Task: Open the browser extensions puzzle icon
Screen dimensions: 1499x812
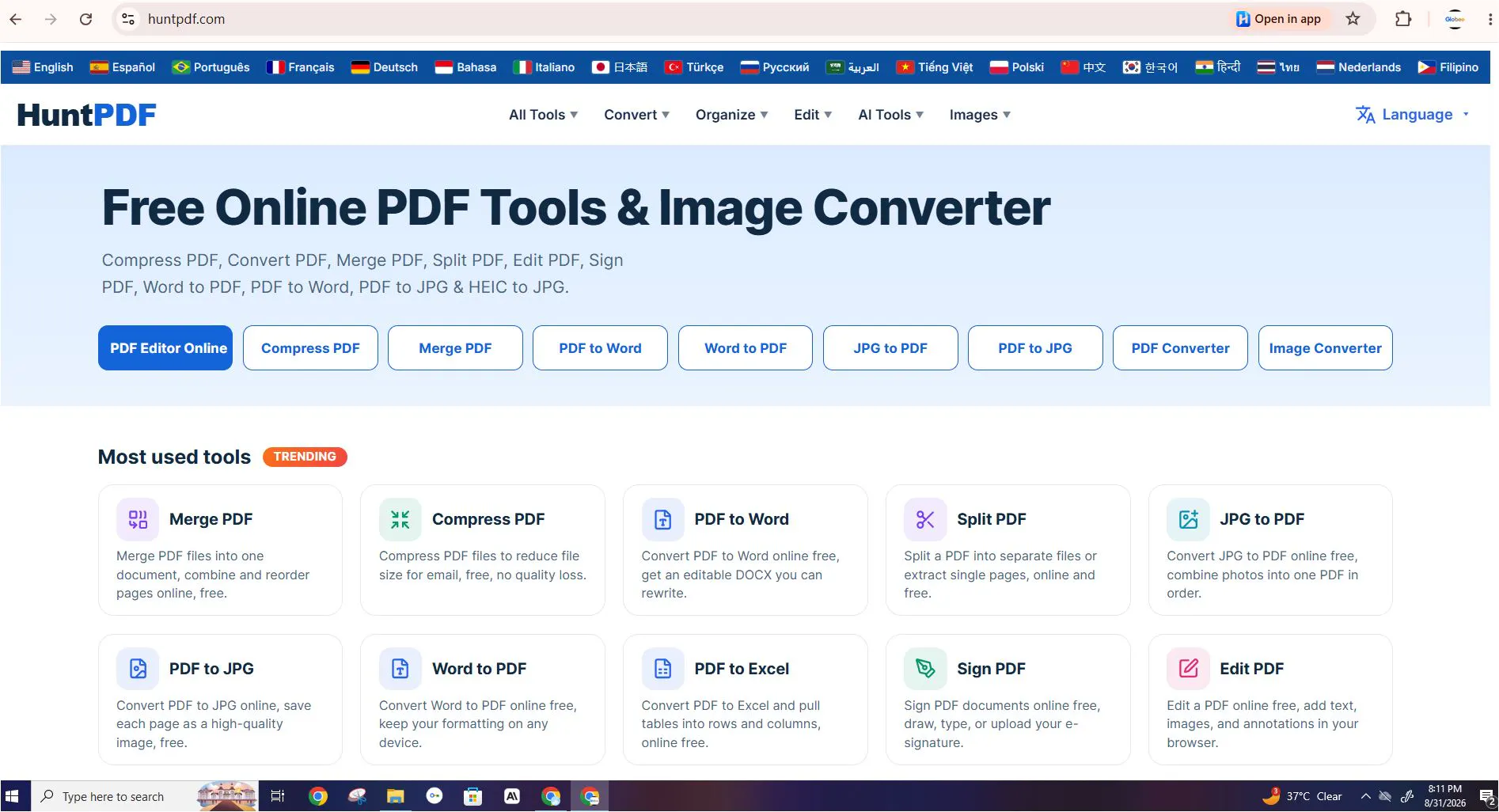Action: click(x=1403, y=19)
